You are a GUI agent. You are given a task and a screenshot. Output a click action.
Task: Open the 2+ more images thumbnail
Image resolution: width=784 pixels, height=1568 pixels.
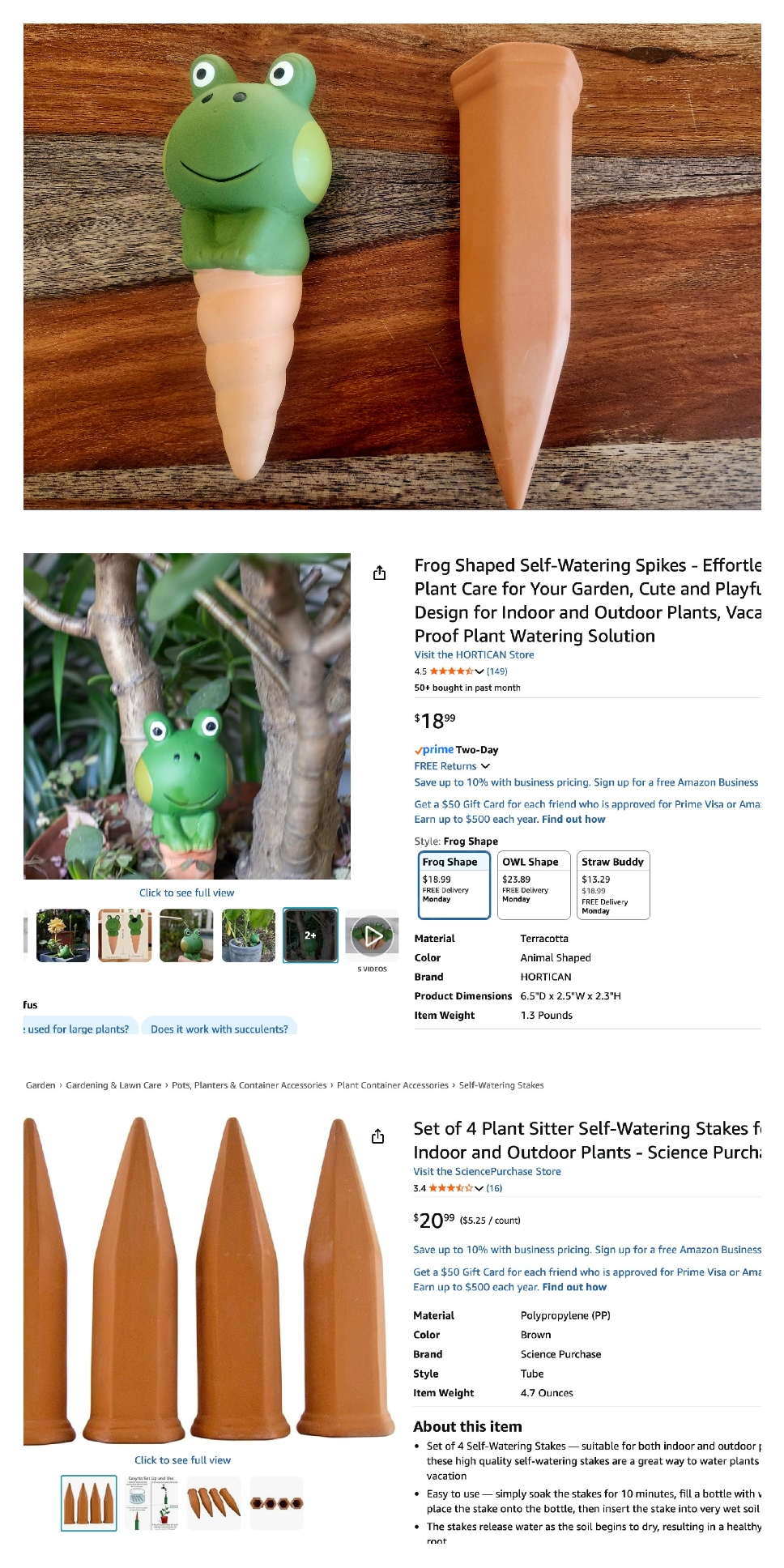[x=310, y=935]
